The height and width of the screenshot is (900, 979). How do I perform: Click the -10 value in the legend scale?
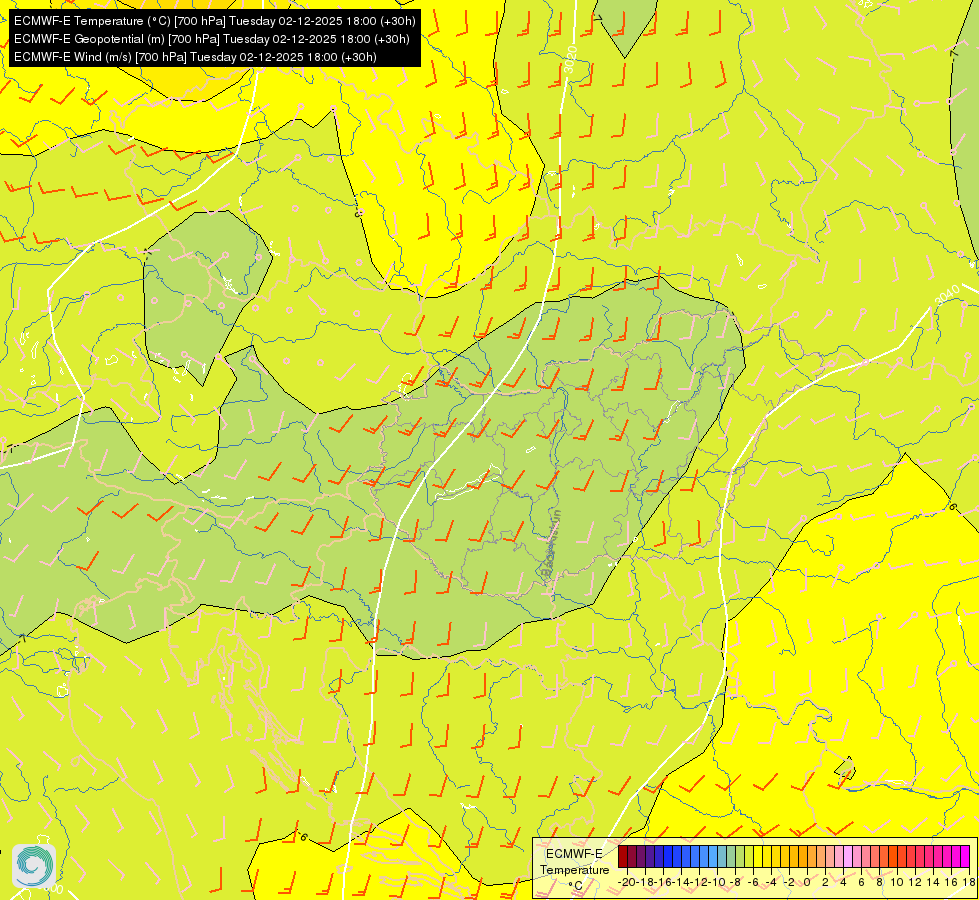[x=717, y=883]
